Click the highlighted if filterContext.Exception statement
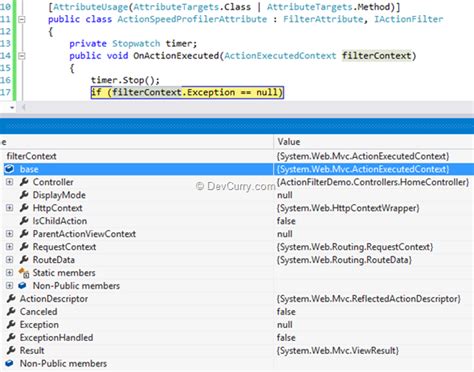Screen dimensions: 474x372 (187, 92)
